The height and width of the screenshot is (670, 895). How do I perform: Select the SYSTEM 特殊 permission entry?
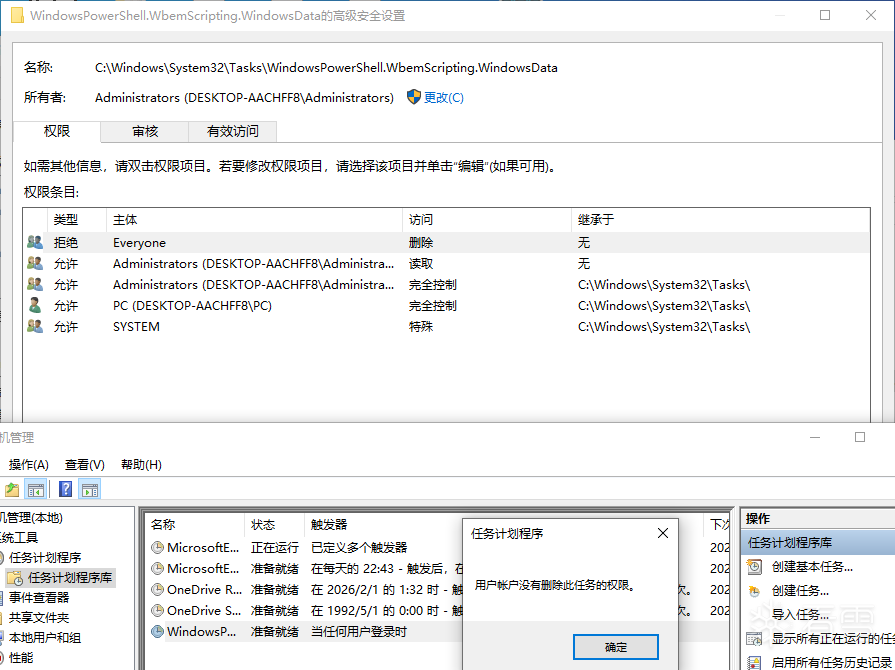447,326
